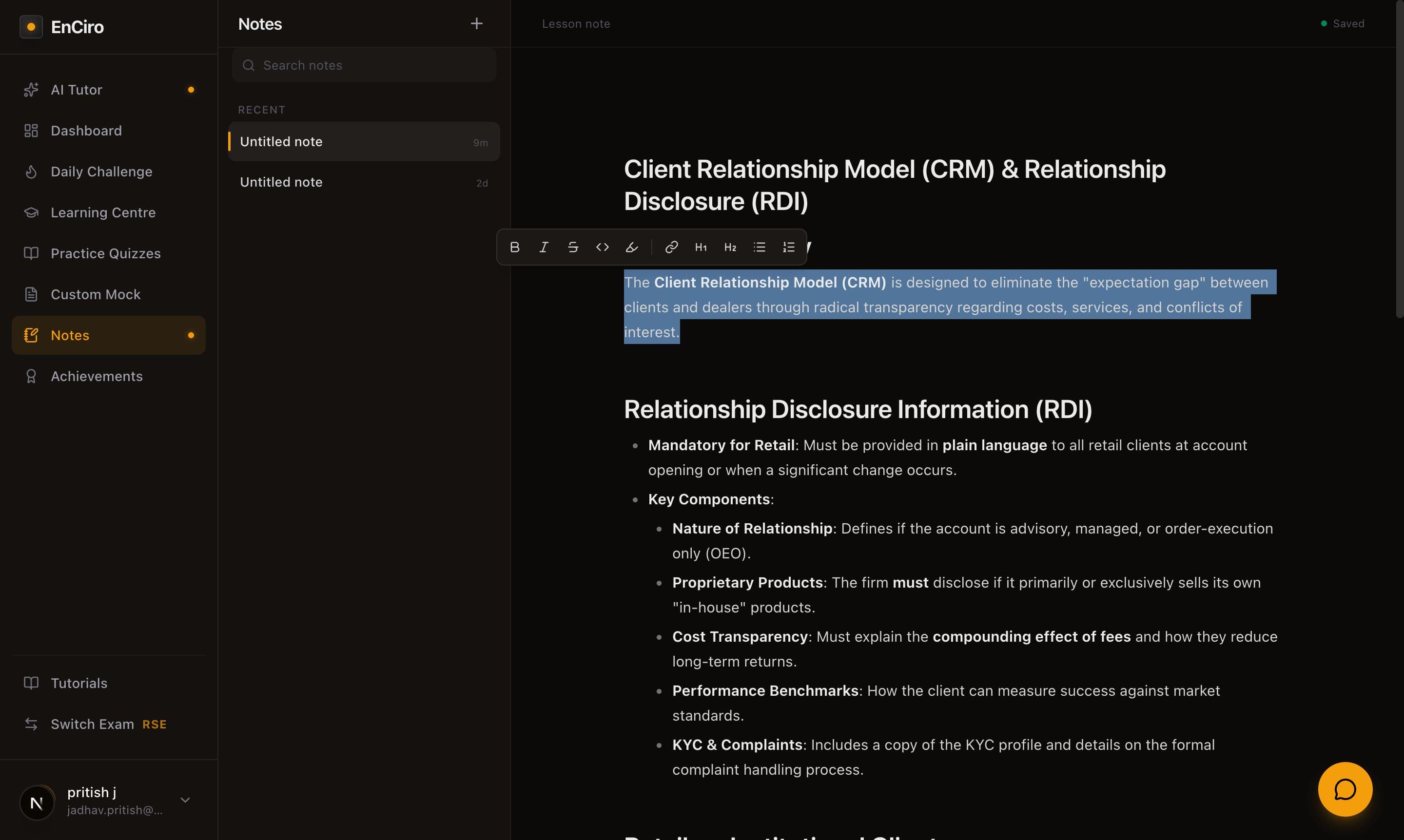
Task: Click the EnCiro logo icon
Action: pyautogui.click(x=31, y=27)
